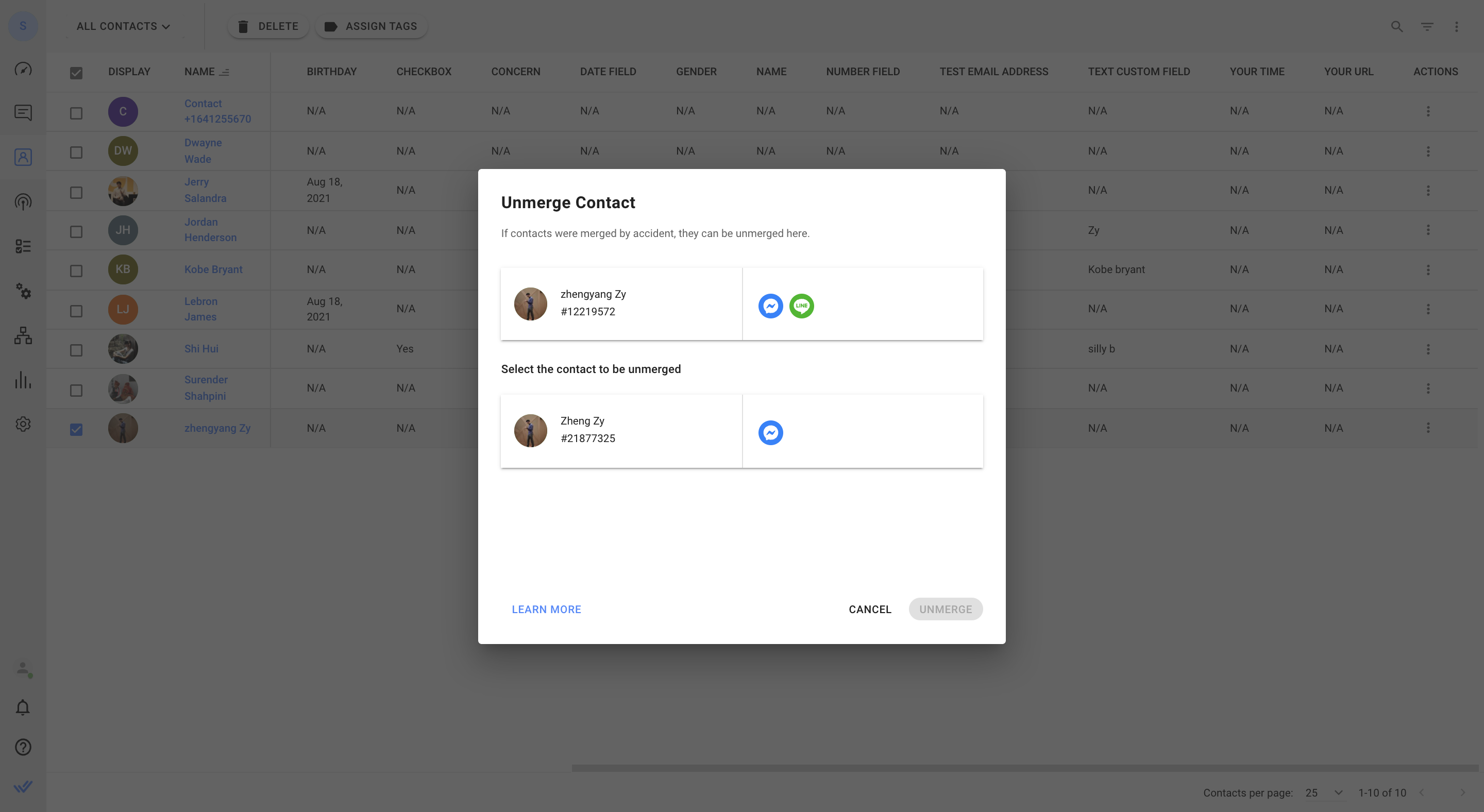Expand the ALL CONTACTS dropdown
The width and height of the screenshot is (1484, 812).
[123, 26]
